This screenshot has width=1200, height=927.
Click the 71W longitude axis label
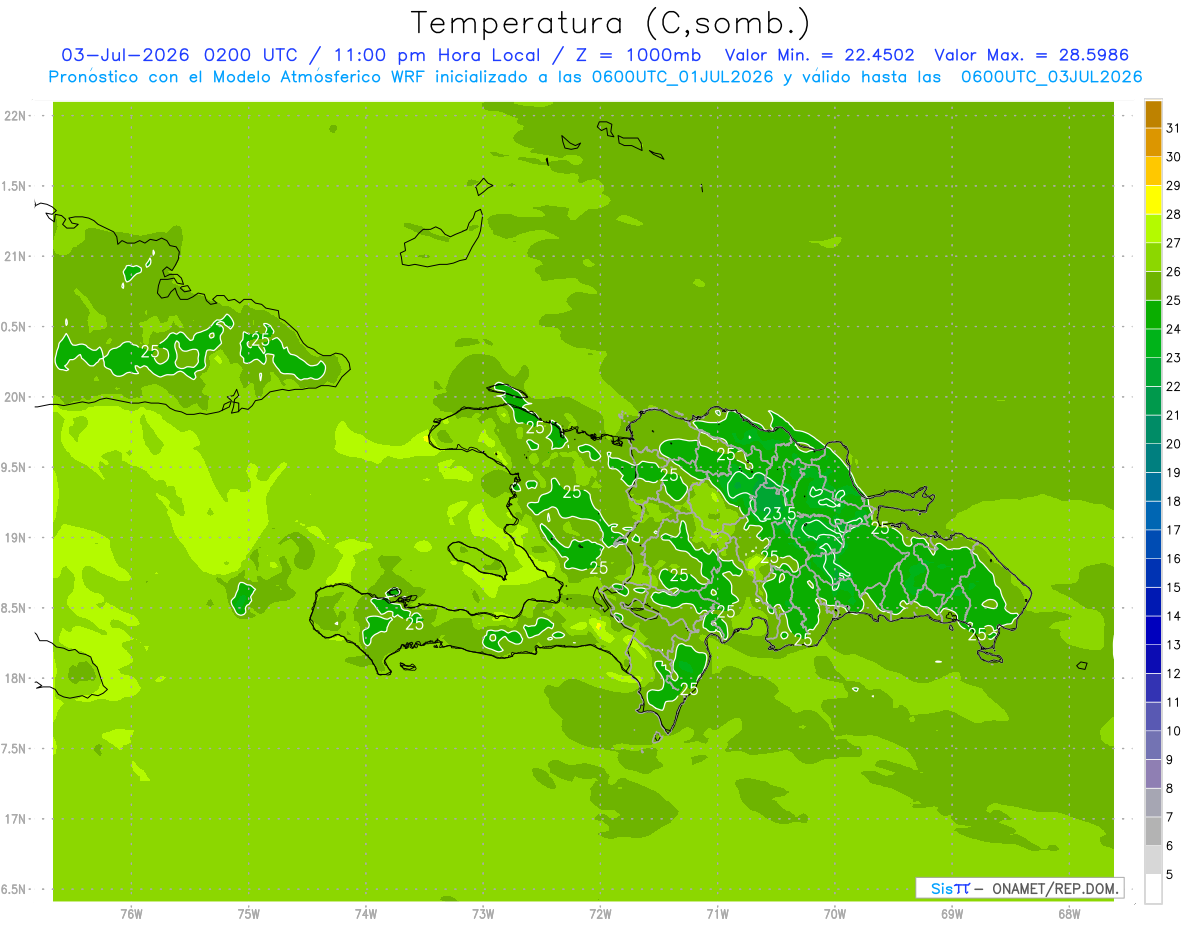click(717, 914)
